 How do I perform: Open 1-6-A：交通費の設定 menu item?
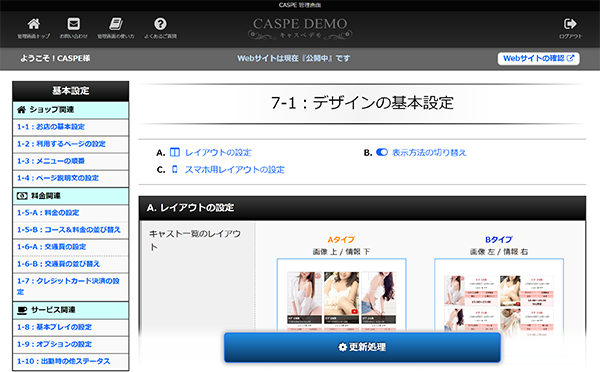coord(71,247)
